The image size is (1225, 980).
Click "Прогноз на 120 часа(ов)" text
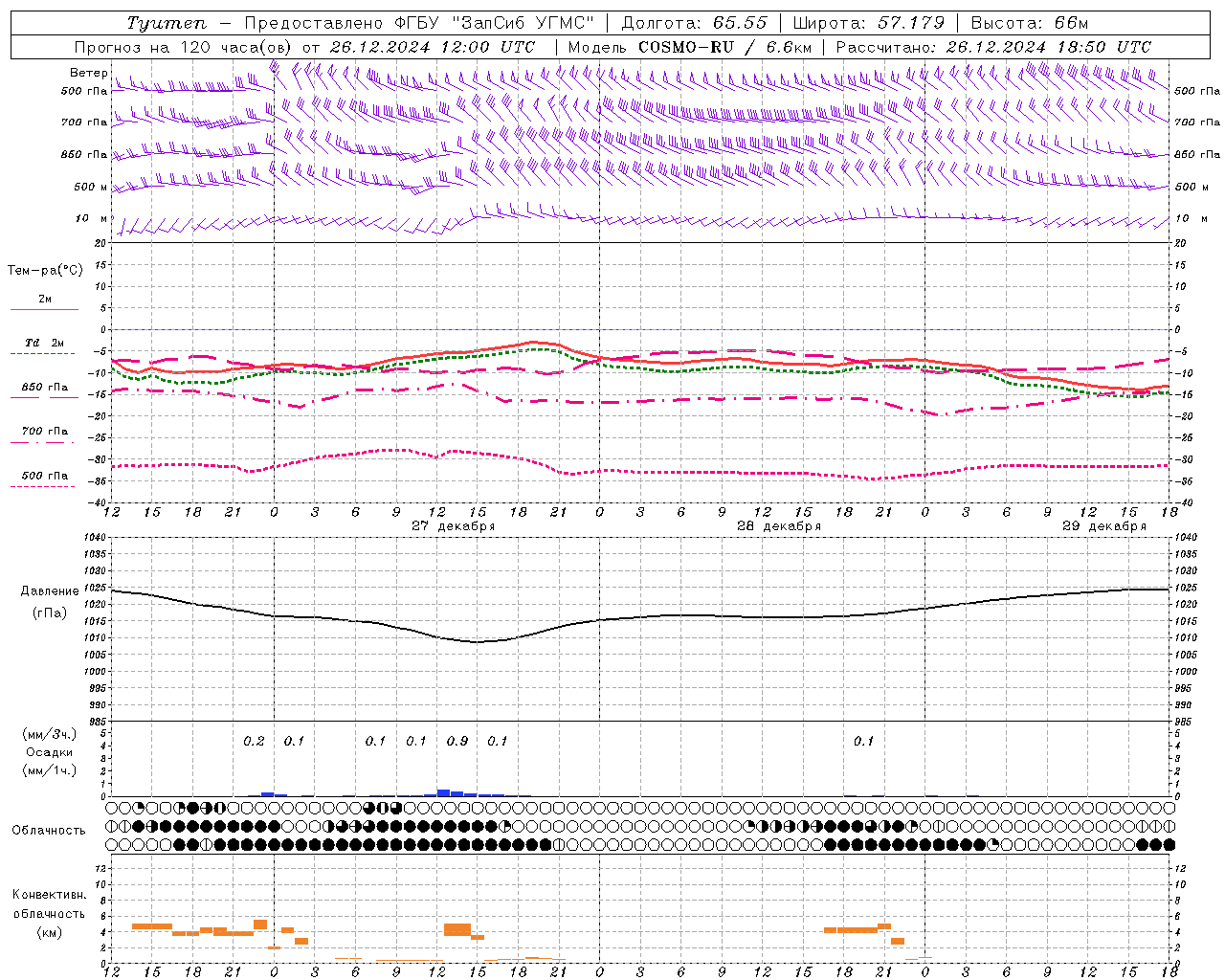coord(184,47)
